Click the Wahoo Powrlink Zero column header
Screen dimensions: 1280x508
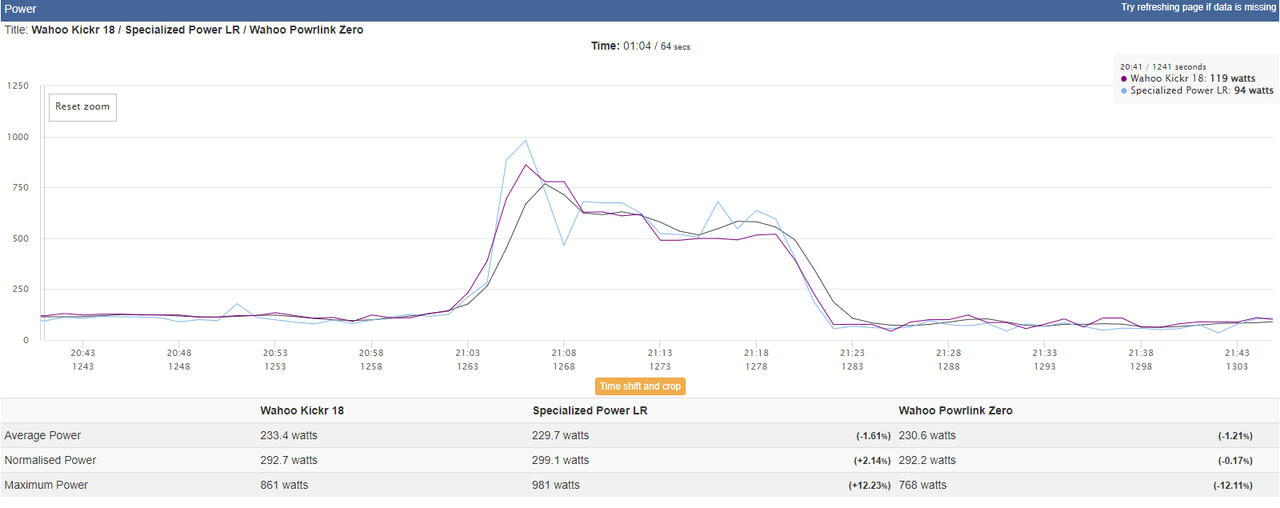tap(956, 410)
